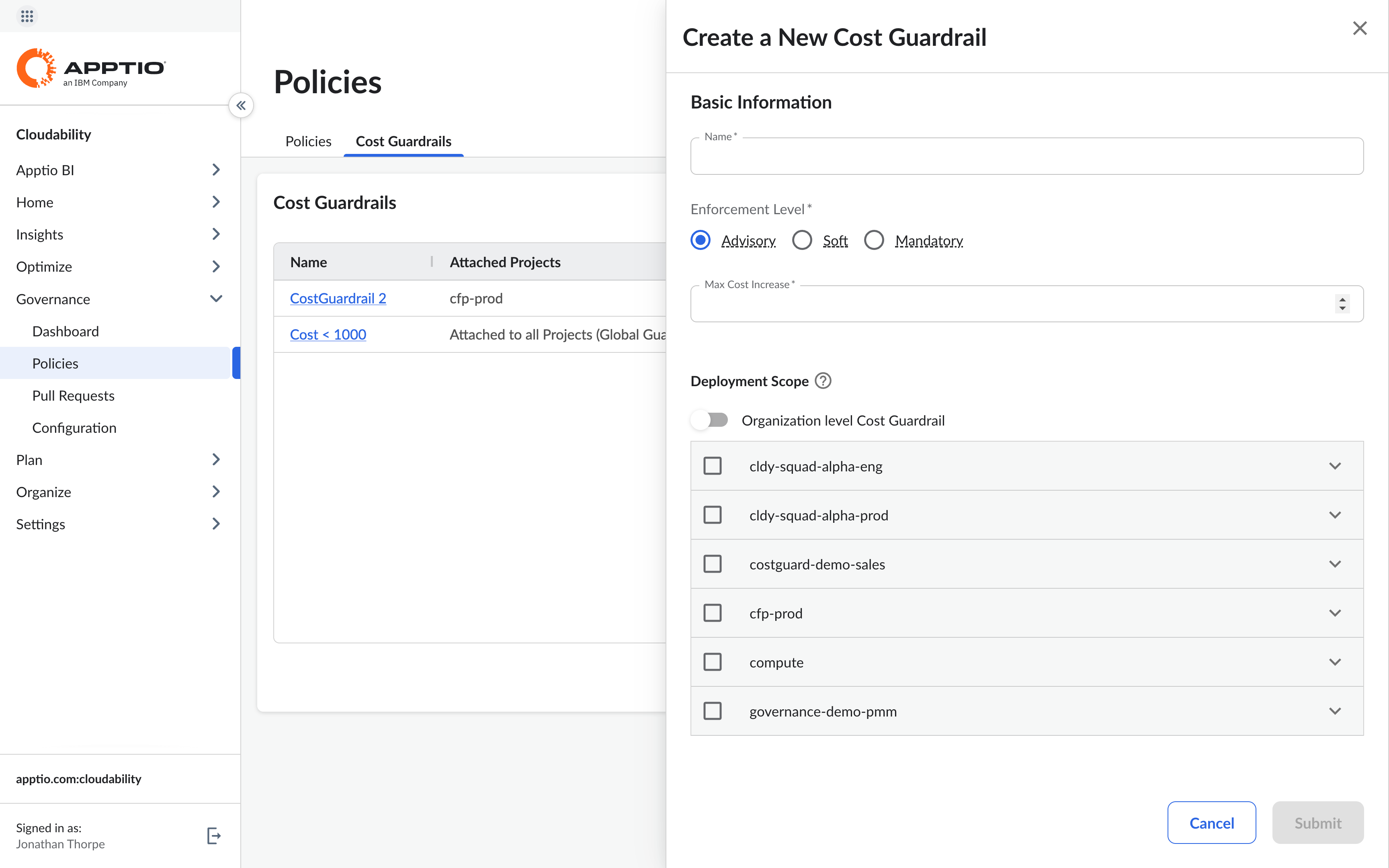The height and width of the screenshot is (868, 1389).
Task: Check the cldy-squad-alpha-prod checkbox
Action: (712, 514)
